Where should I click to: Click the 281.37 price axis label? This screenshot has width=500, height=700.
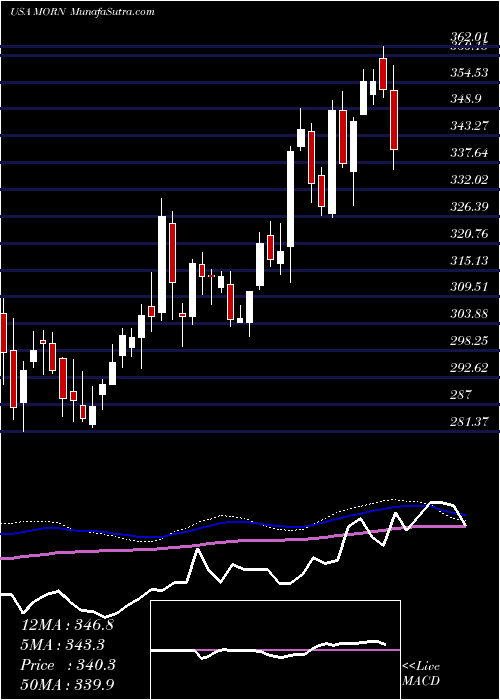point(469,421)
